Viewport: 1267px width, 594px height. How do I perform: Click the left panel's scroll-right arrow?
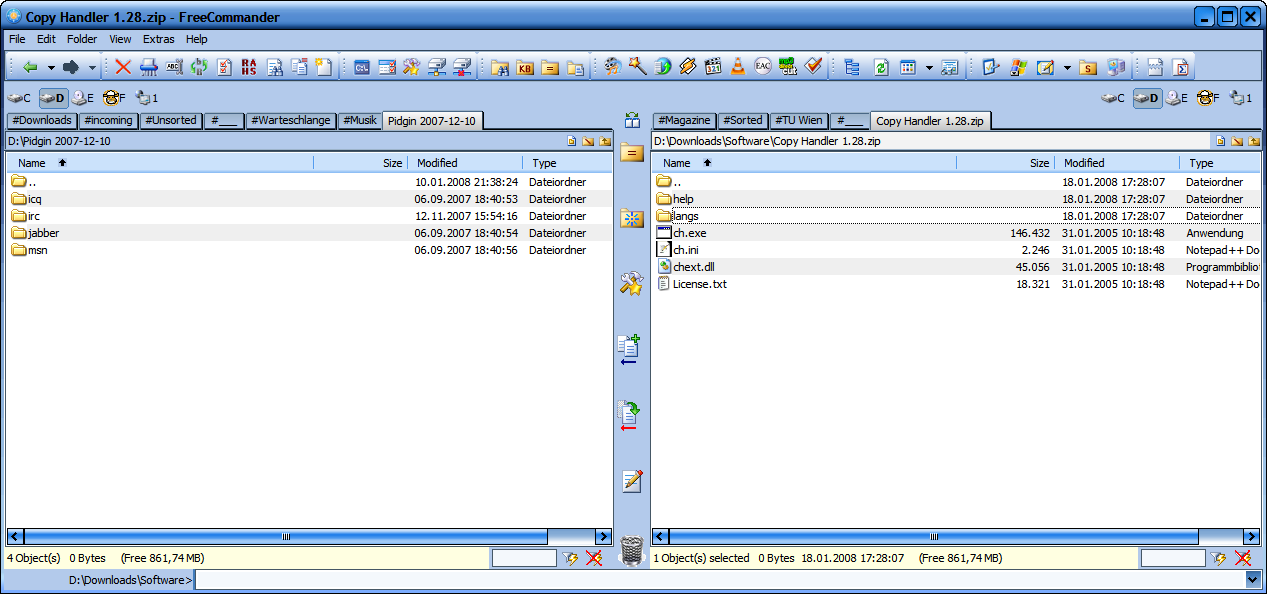[603, 537]
